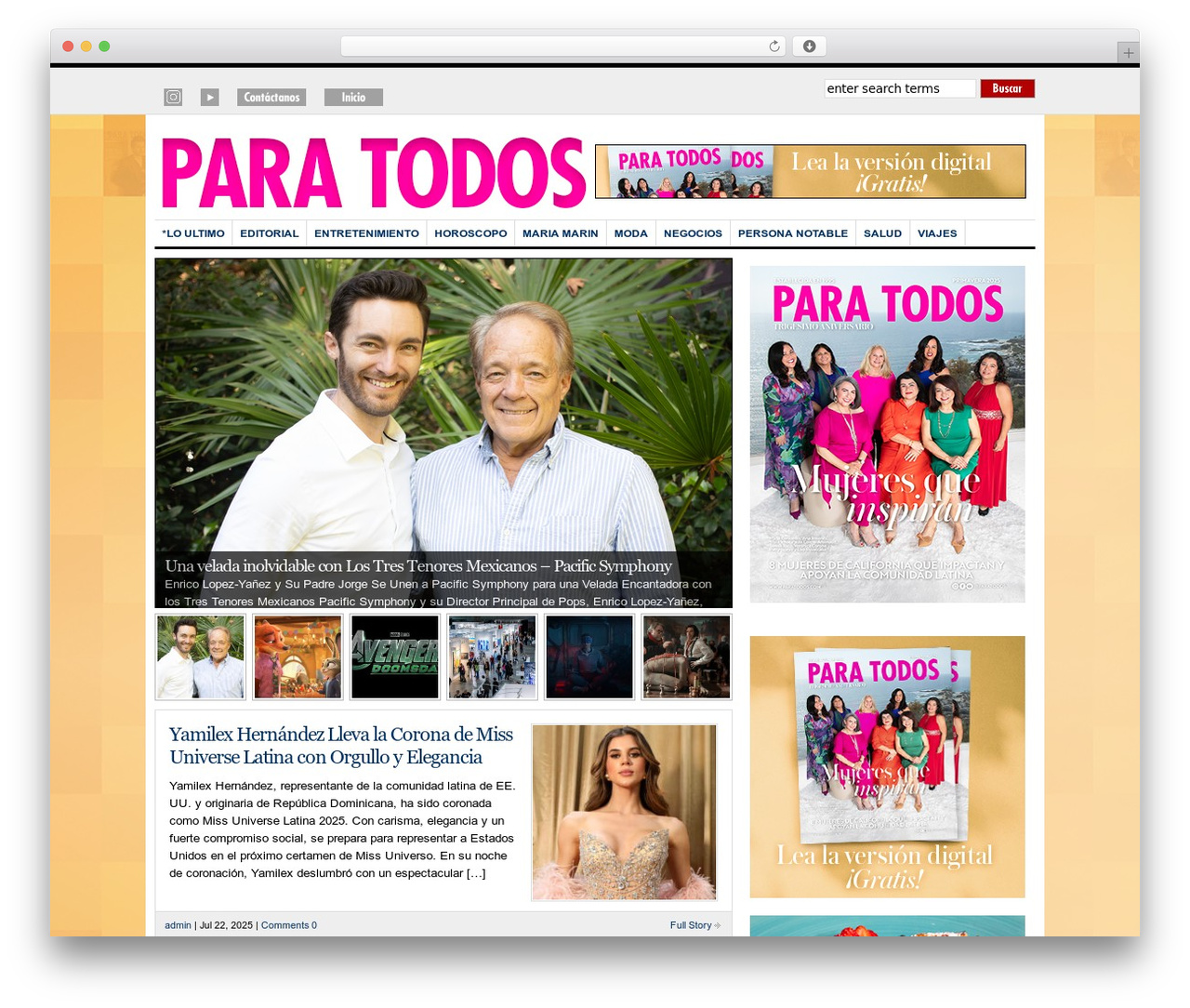Click the Yamilex Hernández portrait photo
The width and height of the screenshot is (1190, 1008).
[x=624, y=813]
